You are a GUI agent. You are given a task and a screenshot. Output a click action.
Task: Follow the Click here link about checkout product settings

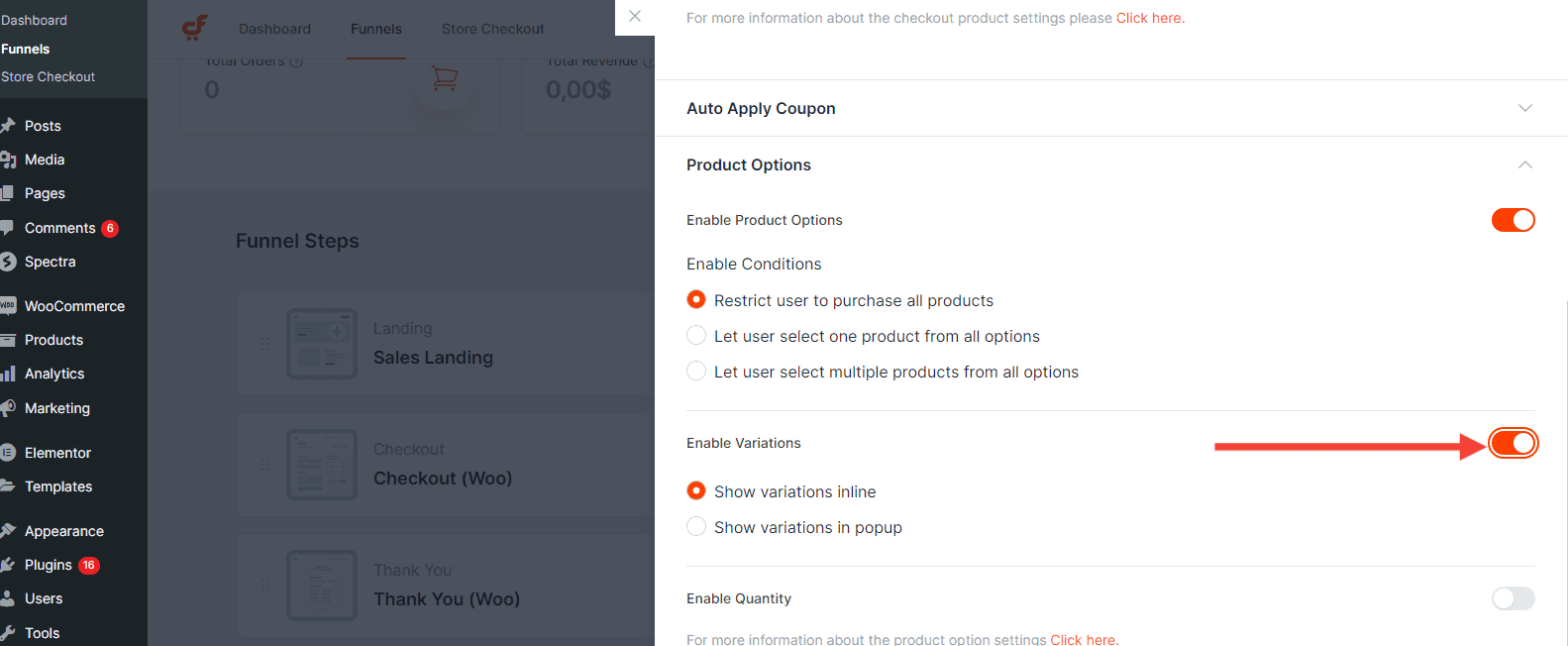point(1149,18)
